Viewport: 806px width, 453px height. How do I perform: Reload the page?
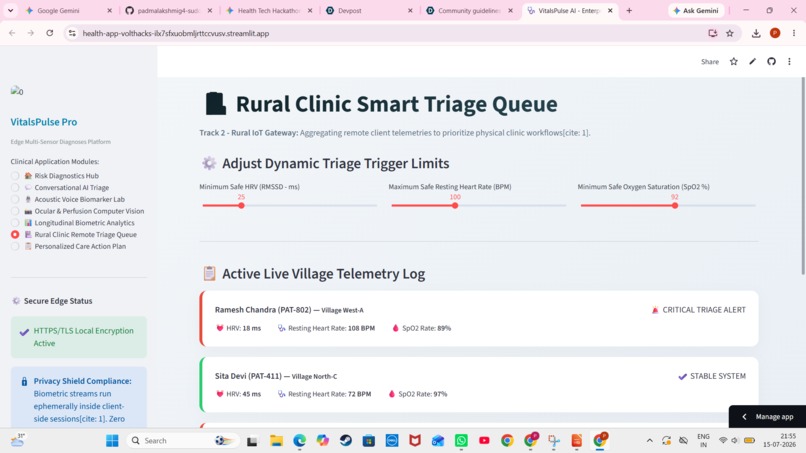pyautogui.click(x=49, y=33)
